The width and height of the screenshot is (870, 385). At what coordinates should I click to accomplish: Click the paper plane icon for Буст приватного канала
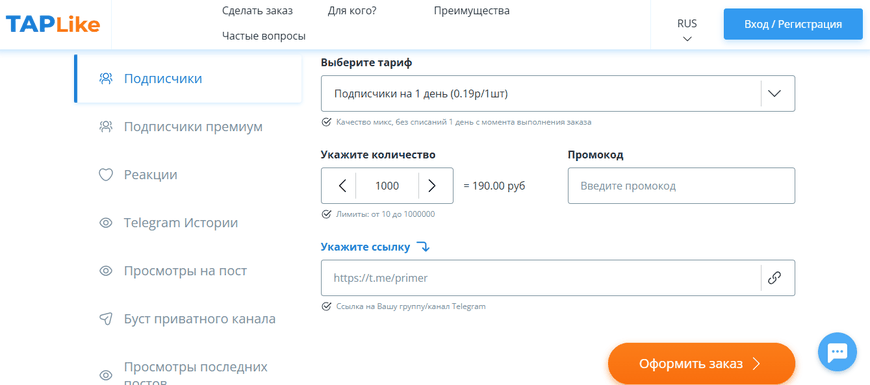pyautogui.click(x=105, y=319)
